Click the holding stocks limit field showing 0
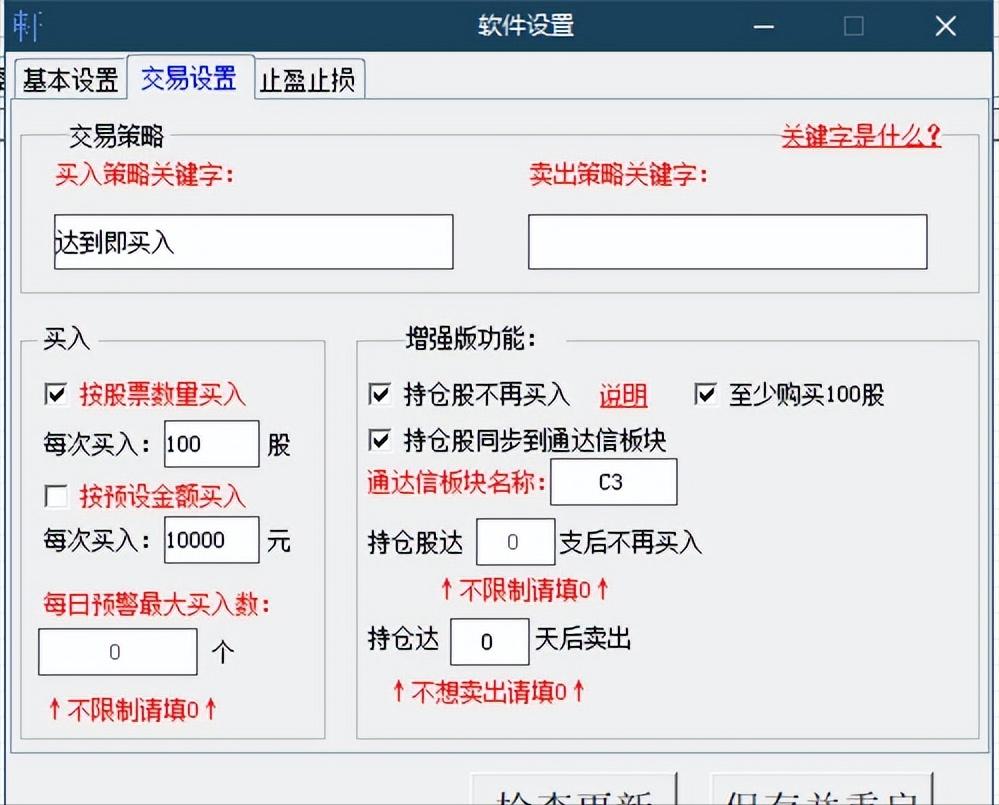 coord(515,541)
